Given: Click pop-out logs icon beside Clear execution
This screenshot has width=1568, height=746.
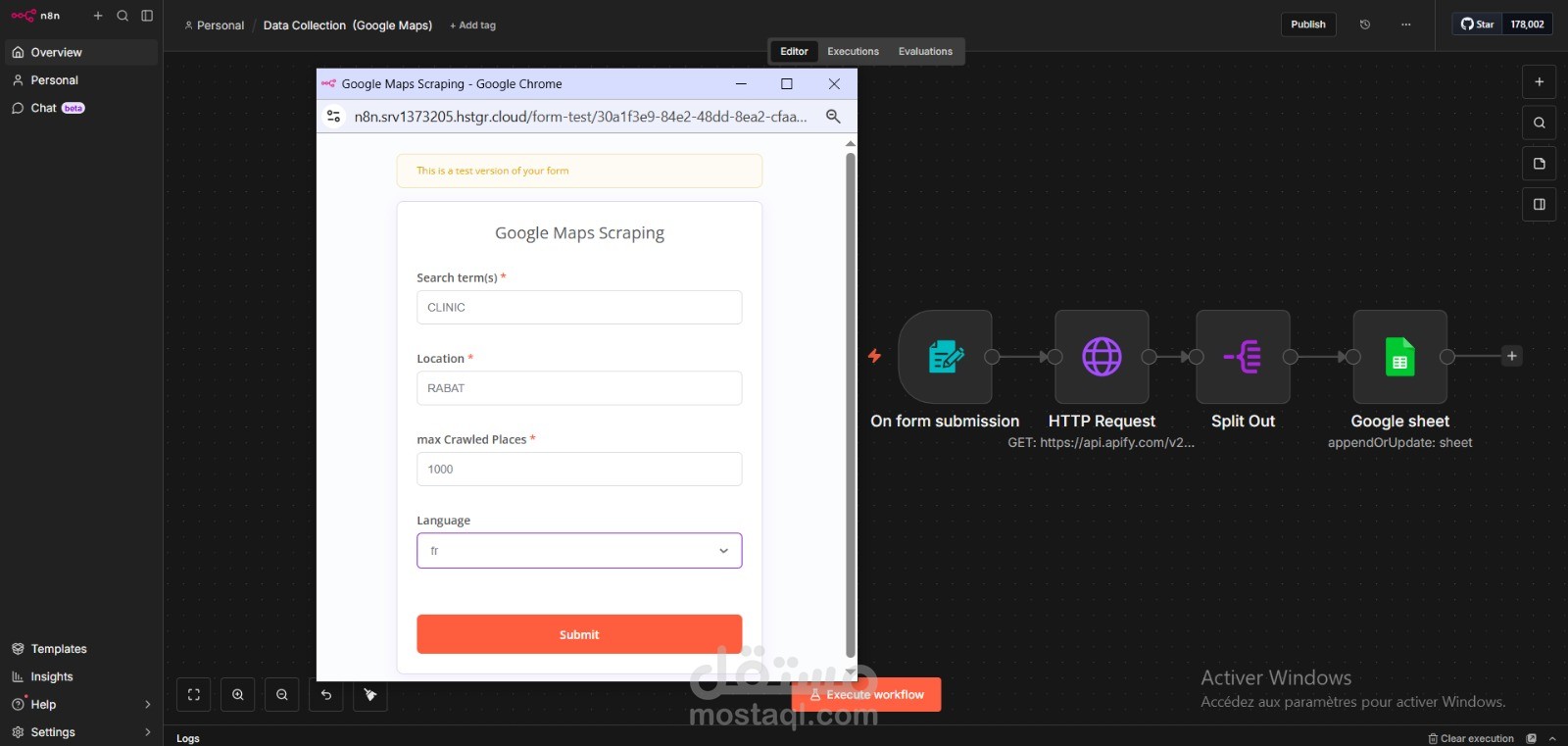Looking at the screenshot, I should point(1532,738).
